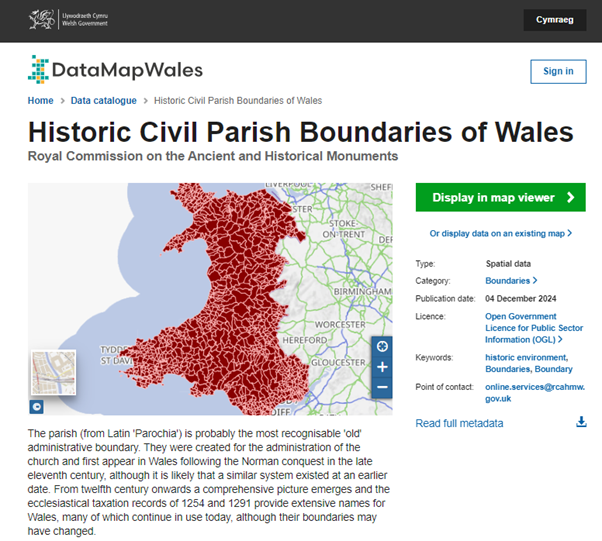
Task: Open Read full metadata link
Action: point(459,423)
